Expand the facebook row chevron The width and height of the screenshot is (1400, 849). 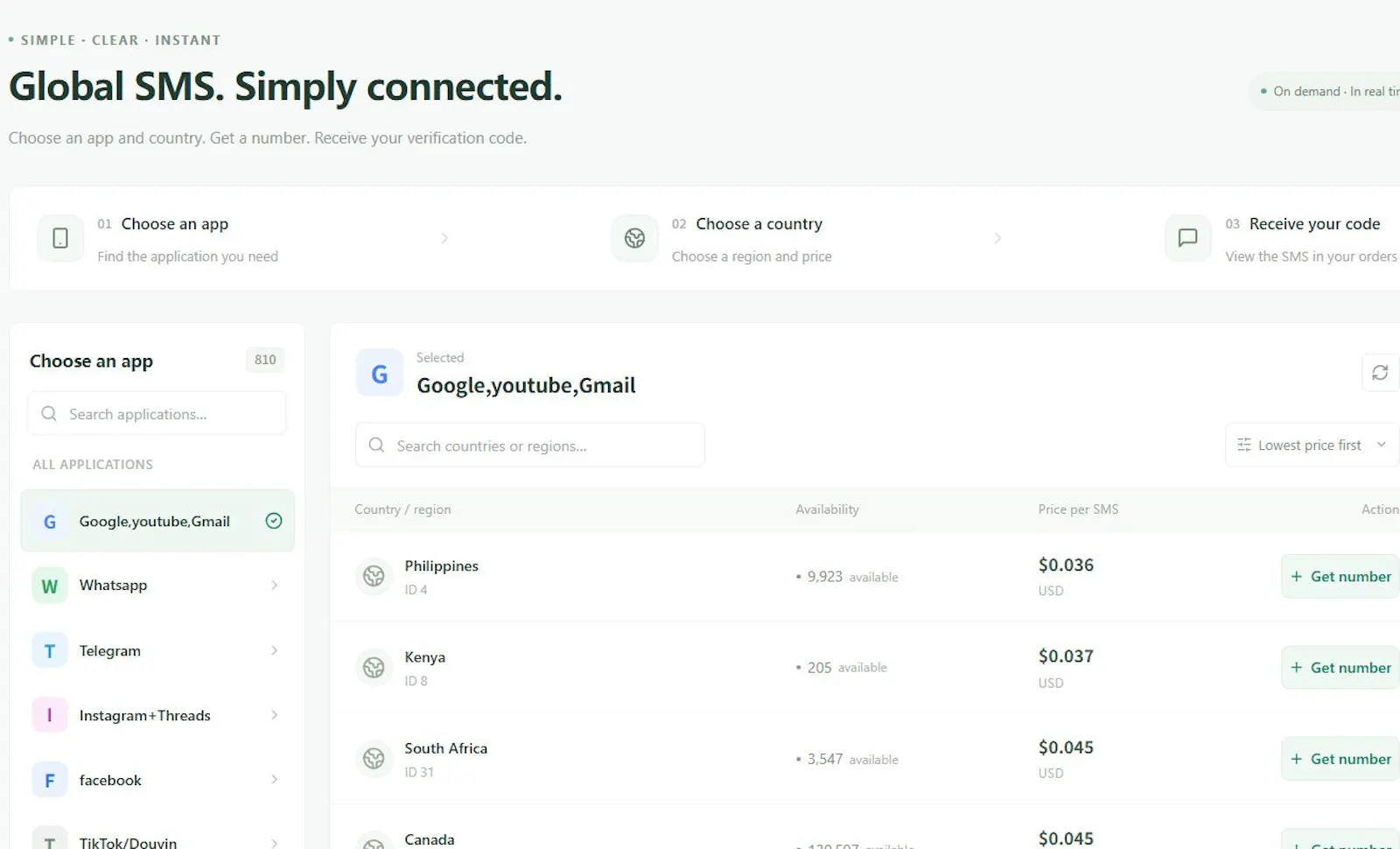click(x=275, y=779)
